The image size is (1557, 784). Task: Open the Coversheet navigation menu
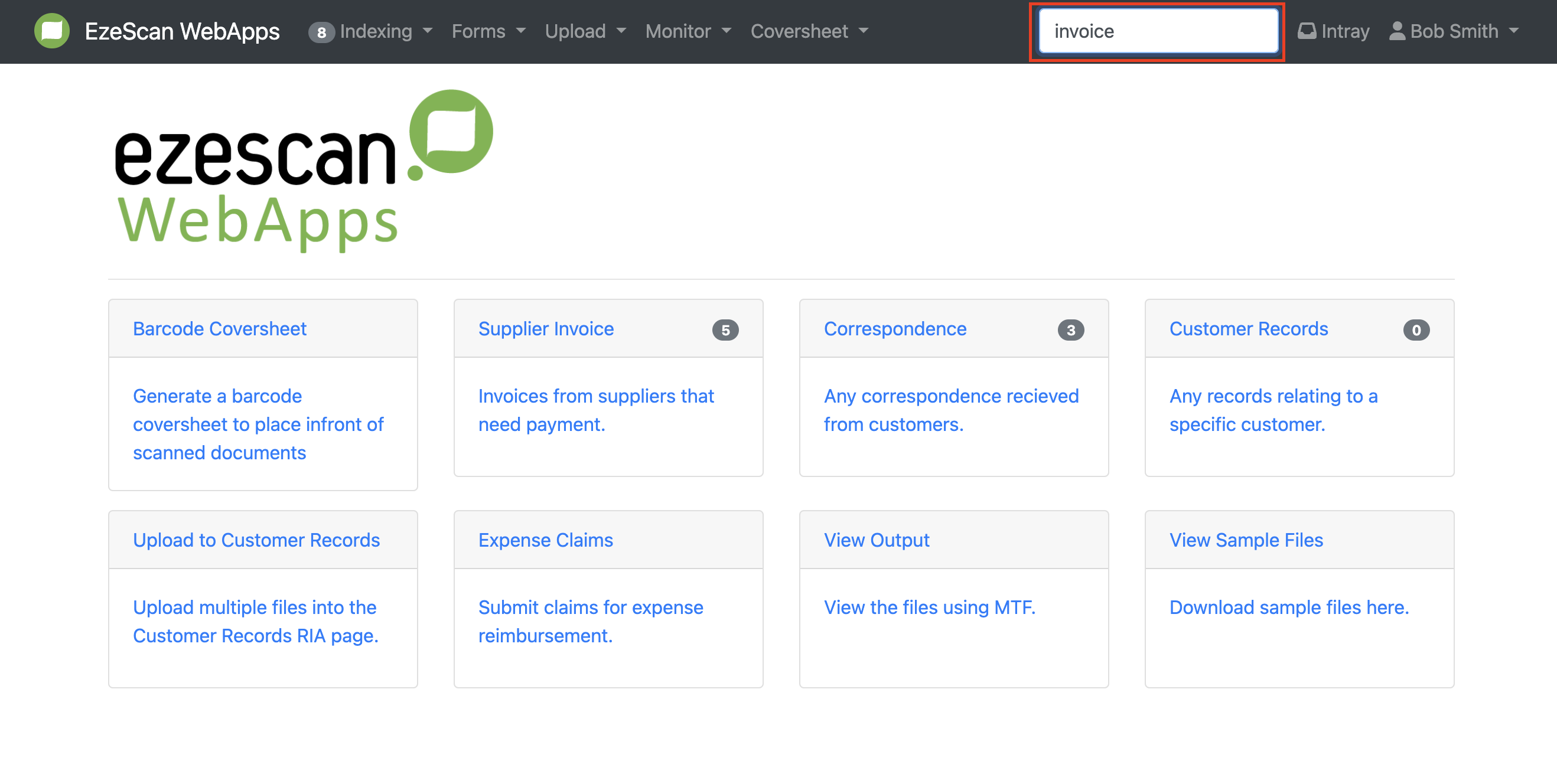(x=809, y=31)
